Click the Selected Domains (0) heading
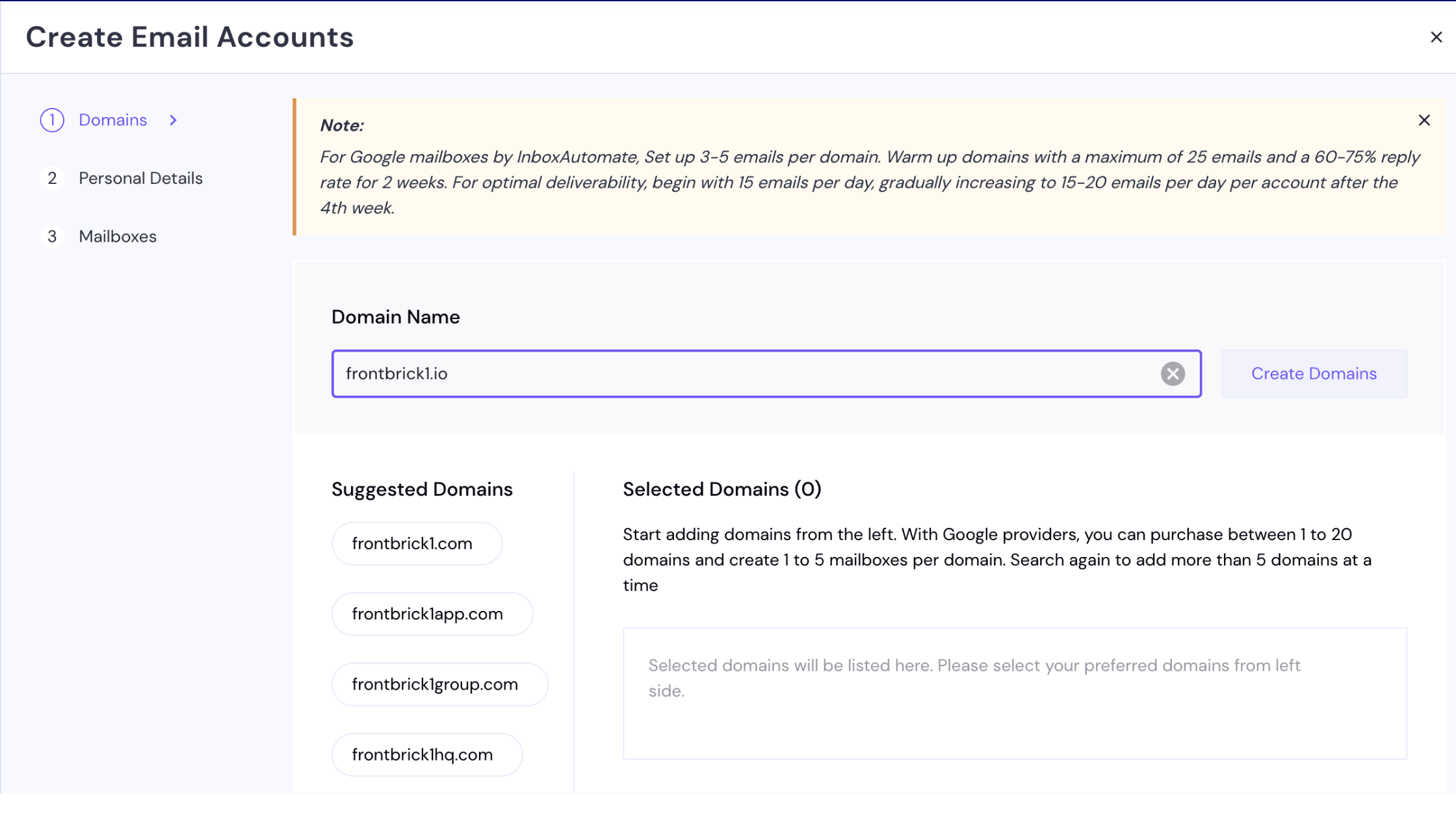Image resolution: width=1456 pixels, height=819 pixels. (721, 489)
